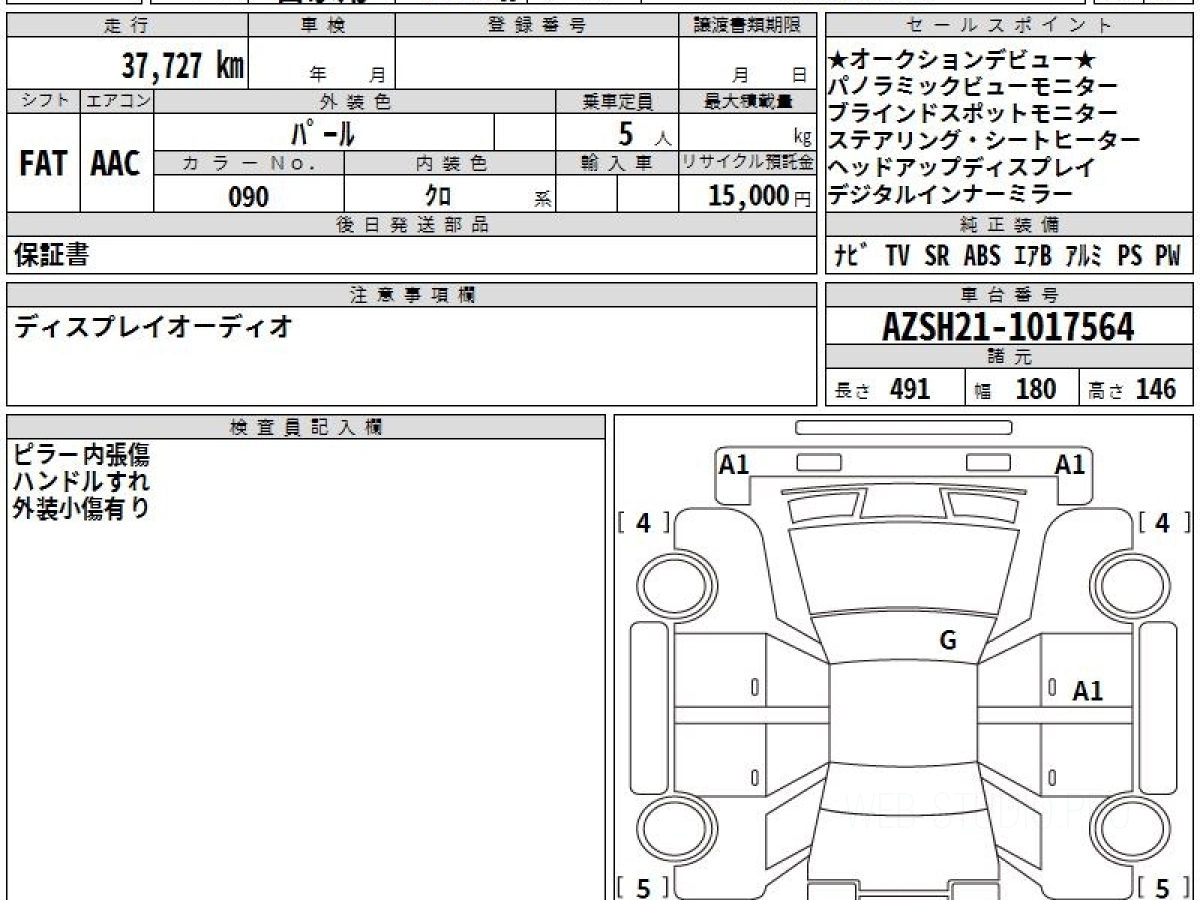Click the エアB airbag equipment code

point(1033,256)
